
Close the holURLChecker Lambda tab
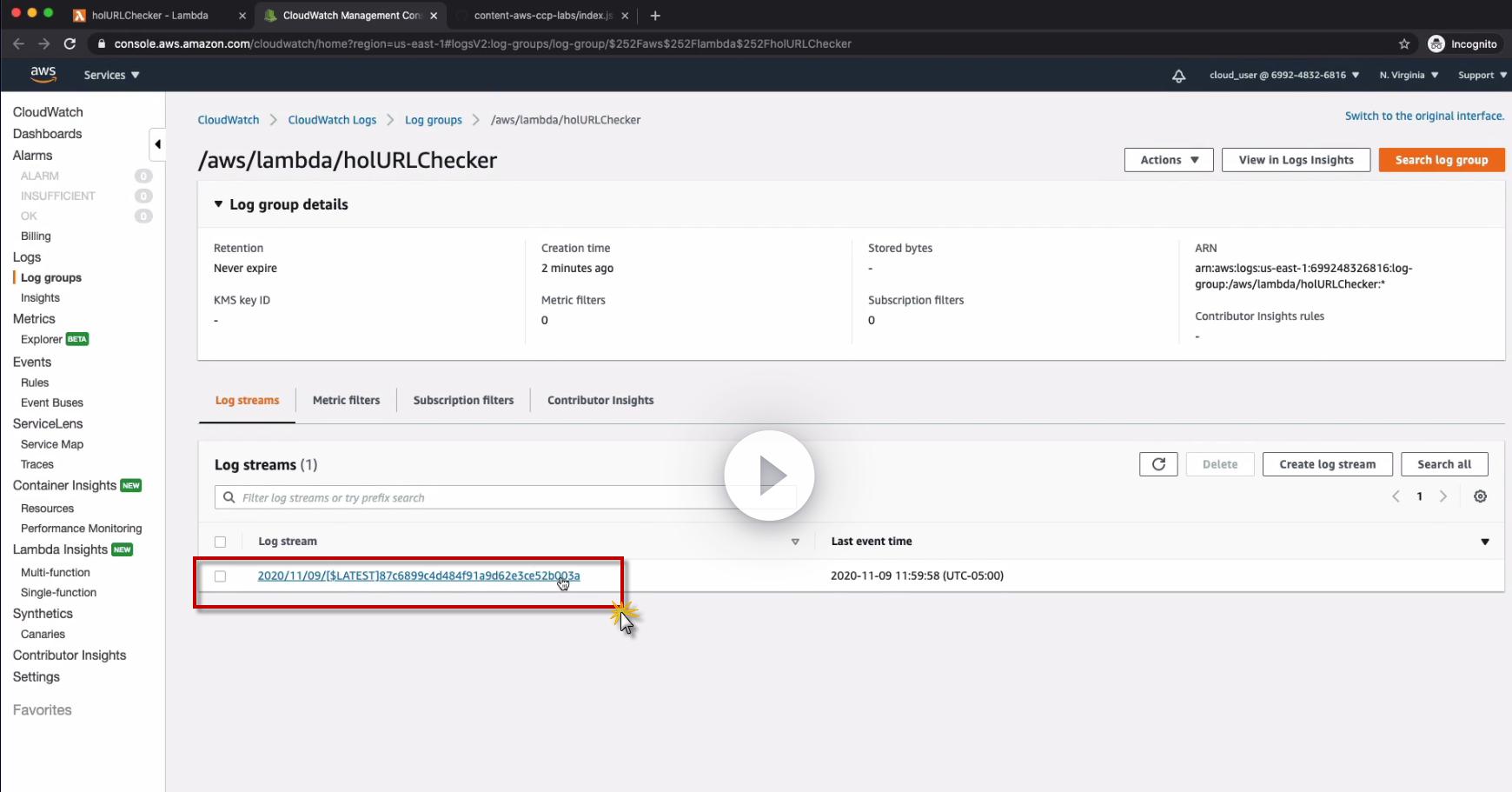pos(242,16)
